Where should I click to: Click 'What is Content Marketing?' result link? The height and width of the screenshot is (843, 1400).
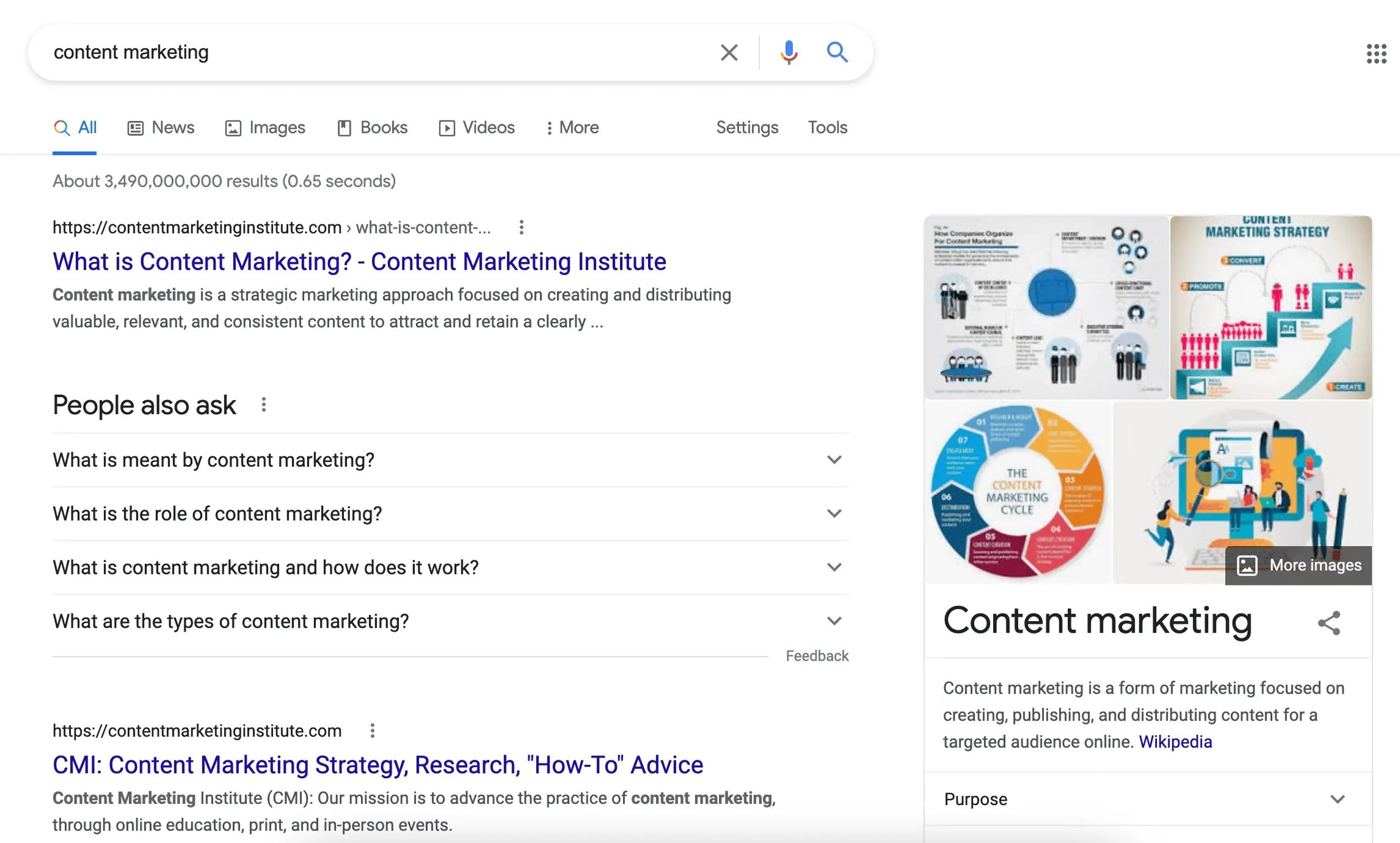tap(359, 262)
